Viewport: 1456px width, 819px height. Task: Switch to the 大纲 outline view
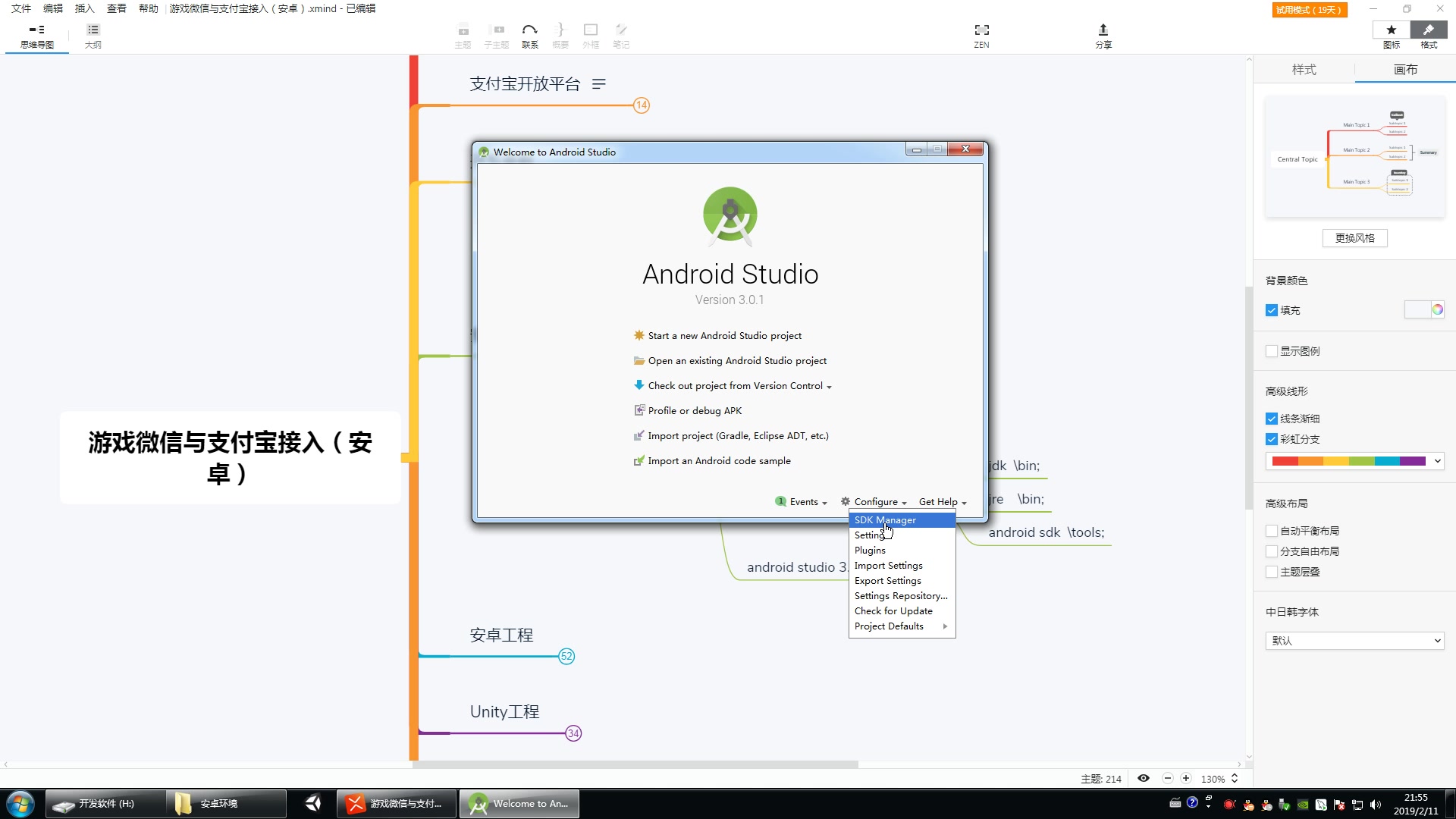click(x=93, y=36)
